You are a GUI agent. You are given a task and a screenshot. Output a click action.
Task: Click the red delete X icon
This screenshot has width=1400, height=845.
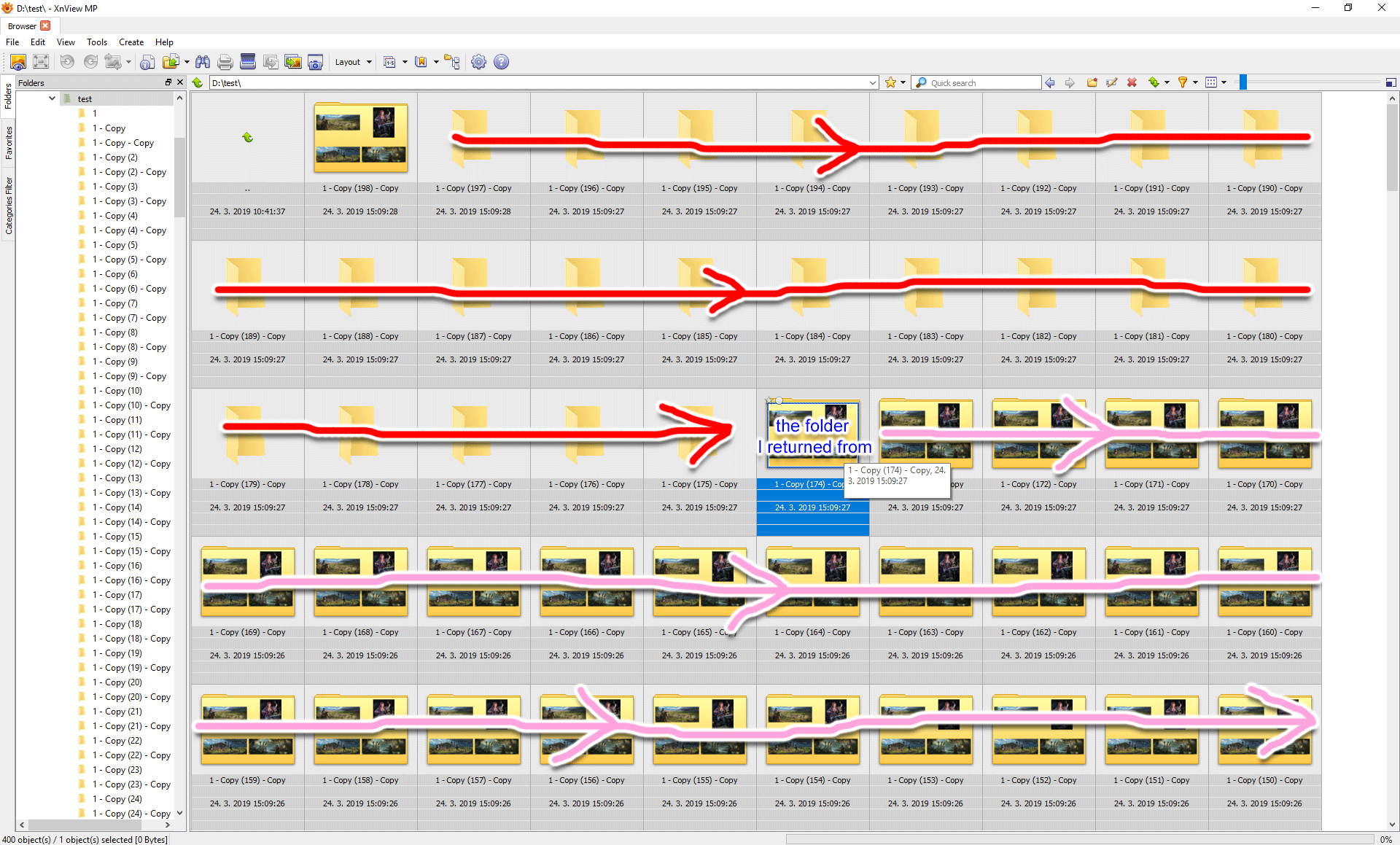[1132, 82]
